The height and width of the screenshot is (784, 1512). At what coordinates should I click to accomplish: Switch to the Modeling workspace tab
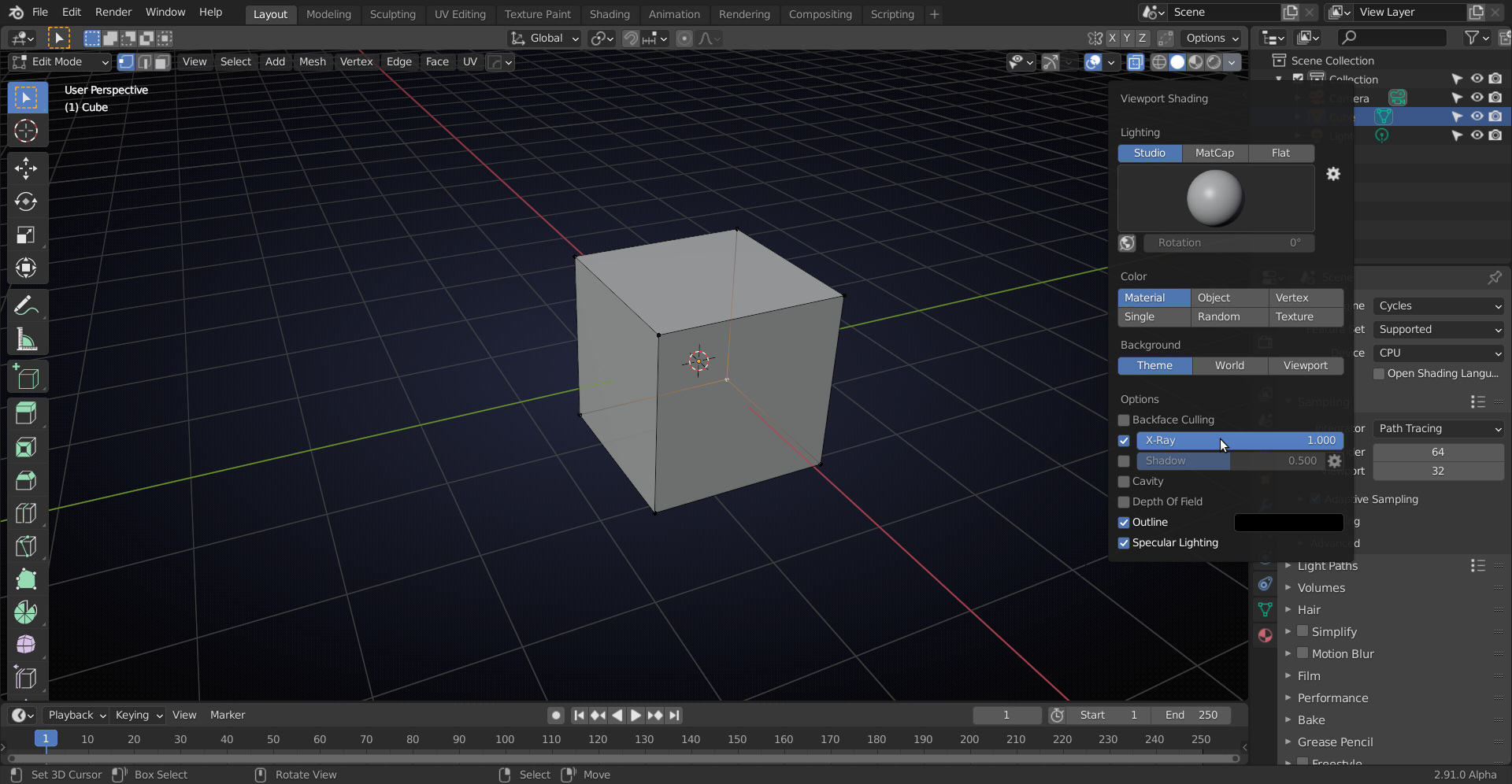click(328, 14)
